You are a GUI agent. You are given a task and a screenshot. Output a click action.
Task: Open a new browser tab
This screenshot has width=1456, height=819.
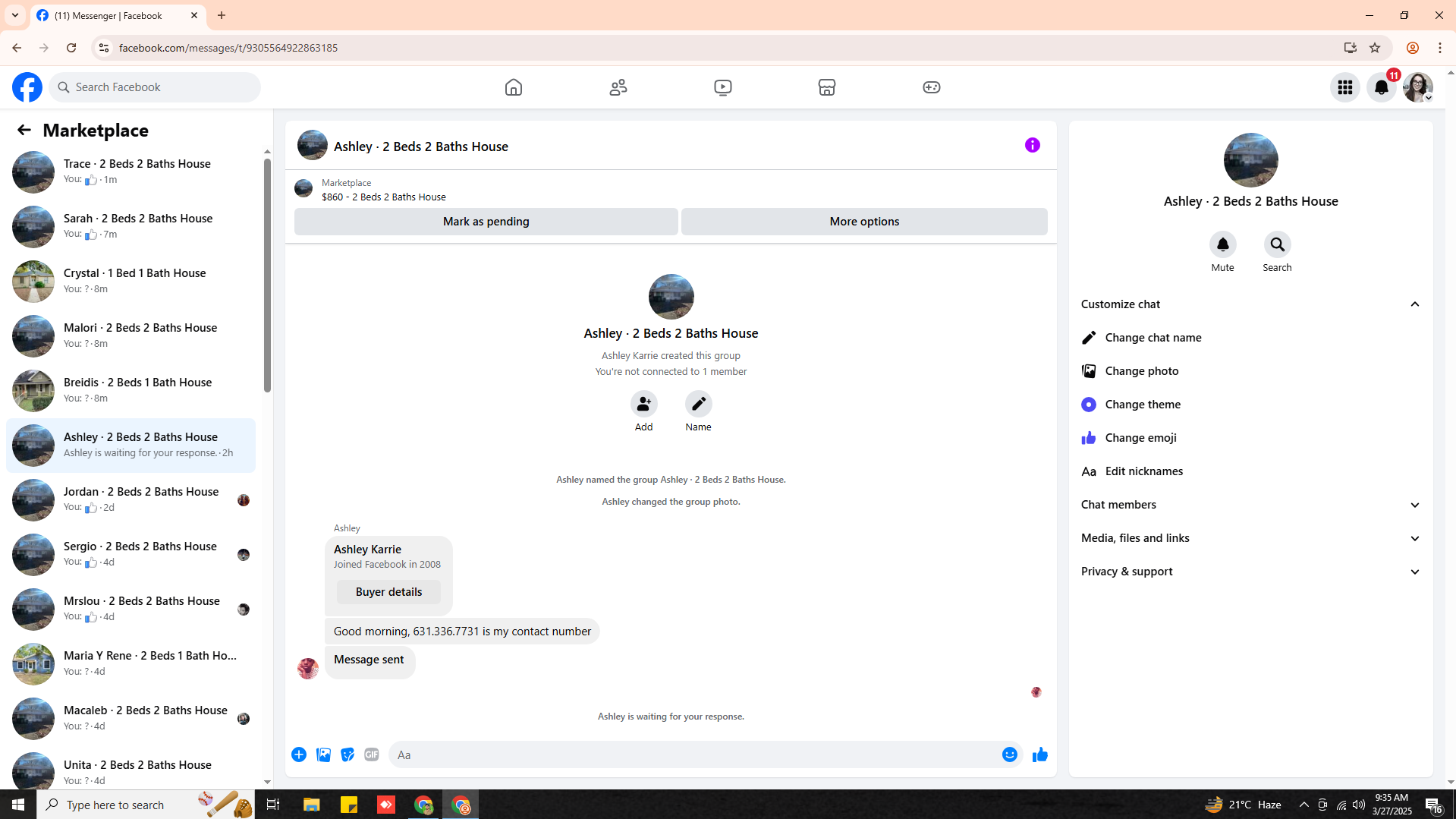point(222,15)
